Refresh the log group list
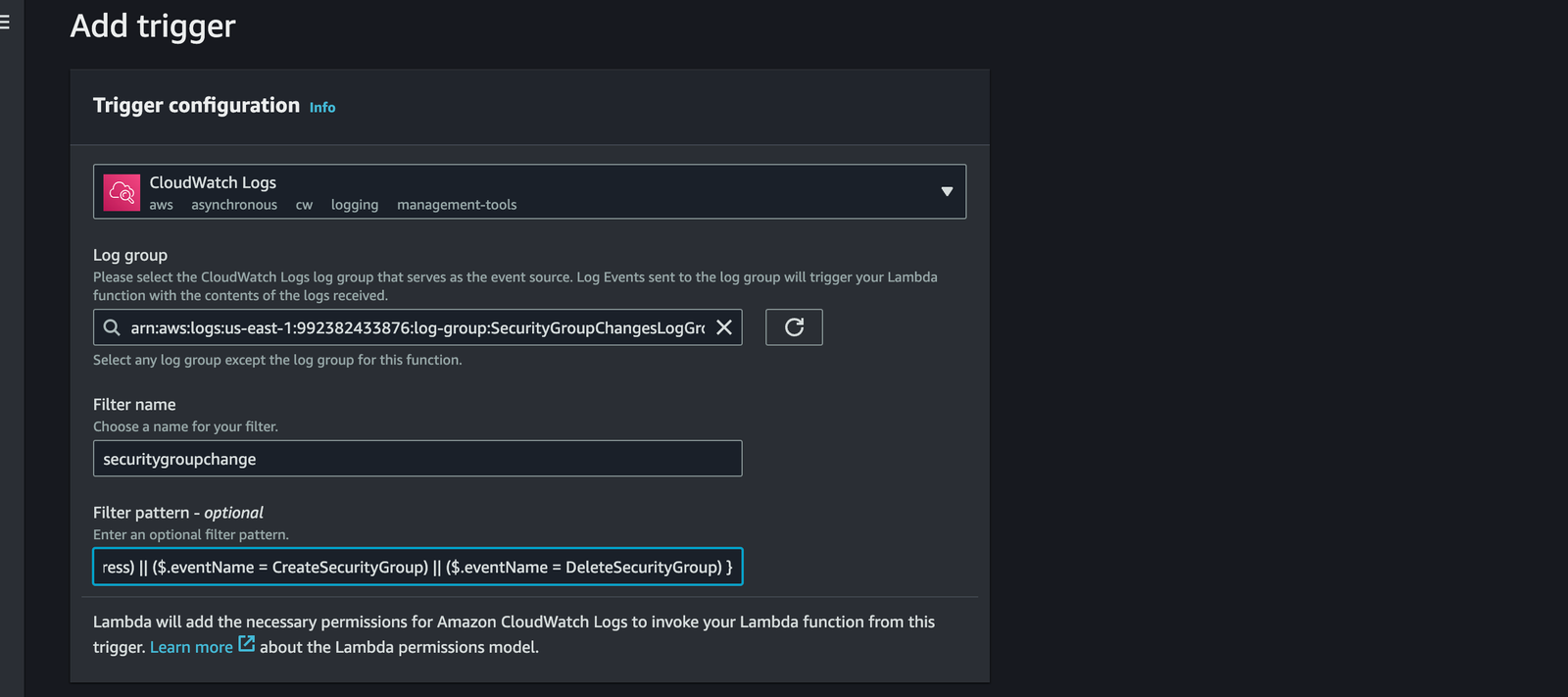Image resolution: width=1568 pixels, height=697 pixels. [x=794, y=327]
